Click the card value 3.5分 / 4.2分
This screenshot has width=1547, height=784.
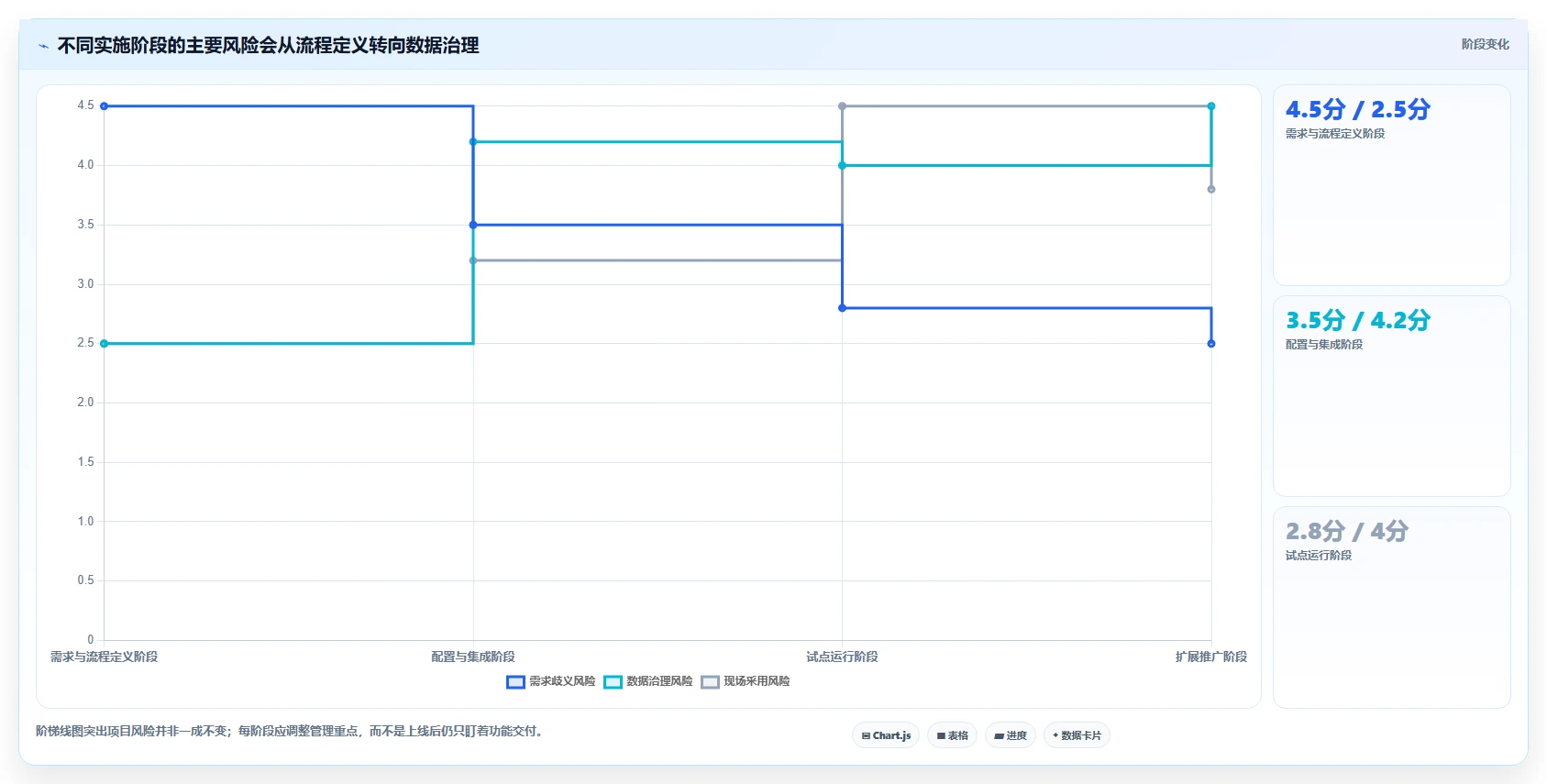point(1358,320)
